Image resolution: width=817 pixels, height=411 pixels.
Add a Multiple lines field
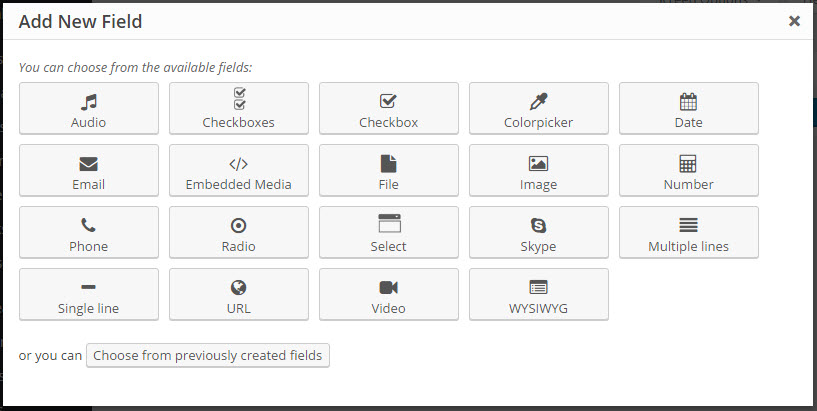tap(688, 233)
